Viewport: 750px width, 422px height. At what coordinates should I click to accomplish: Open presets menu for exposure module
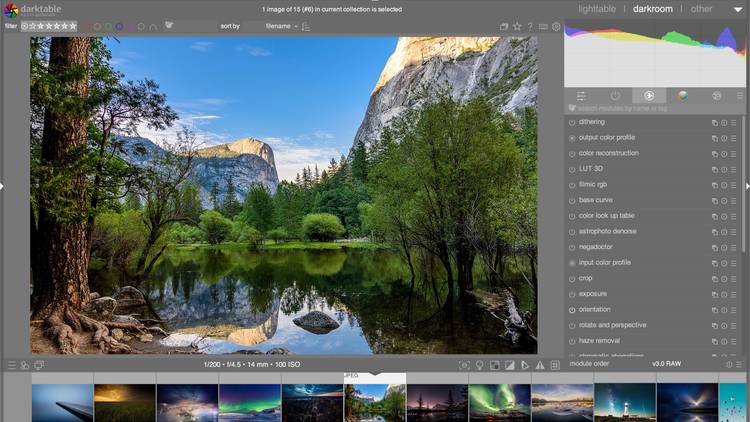[733, 295]
